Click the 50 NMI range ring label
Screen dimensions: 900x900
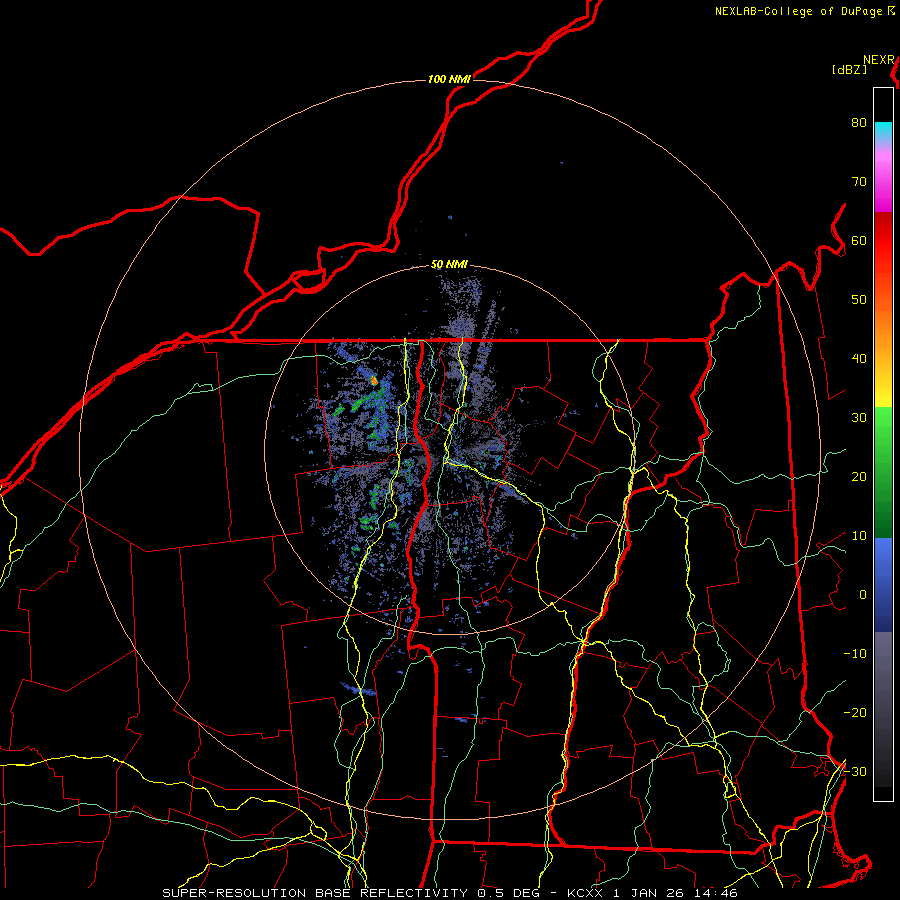coord(449,265)
